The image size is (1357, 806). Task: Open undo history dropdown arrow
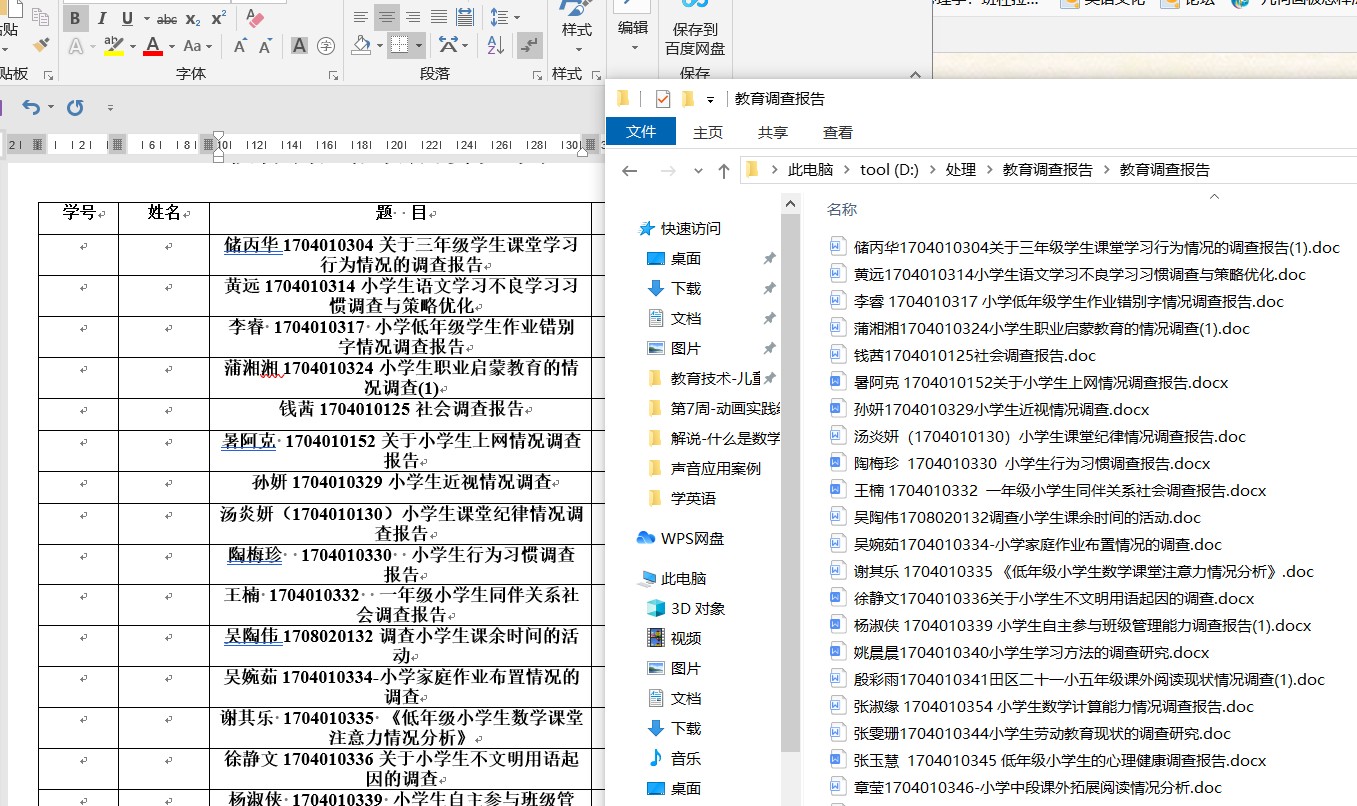click(x=49, y=107)
